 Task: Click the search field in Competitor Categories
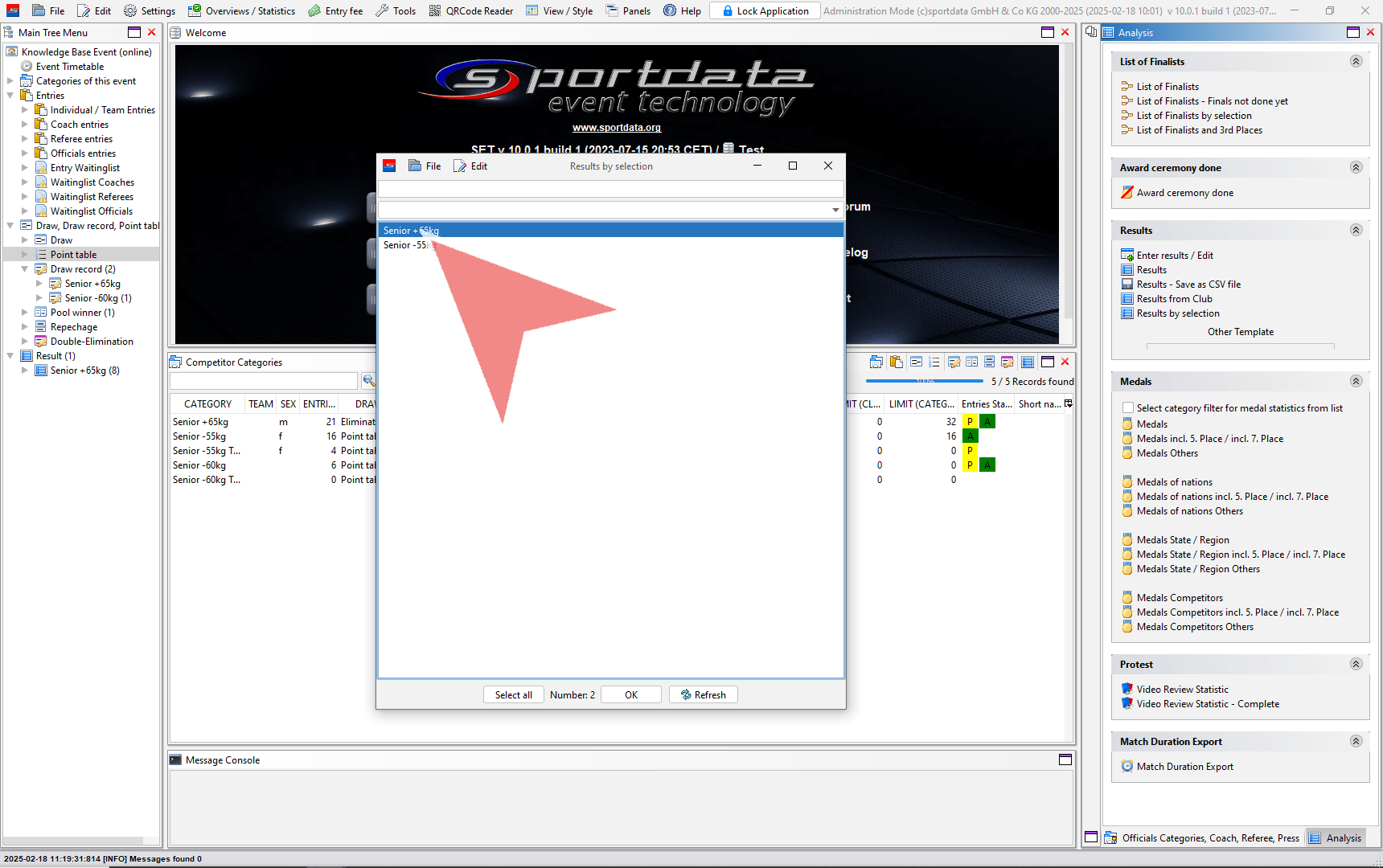(x=264, y=380)
